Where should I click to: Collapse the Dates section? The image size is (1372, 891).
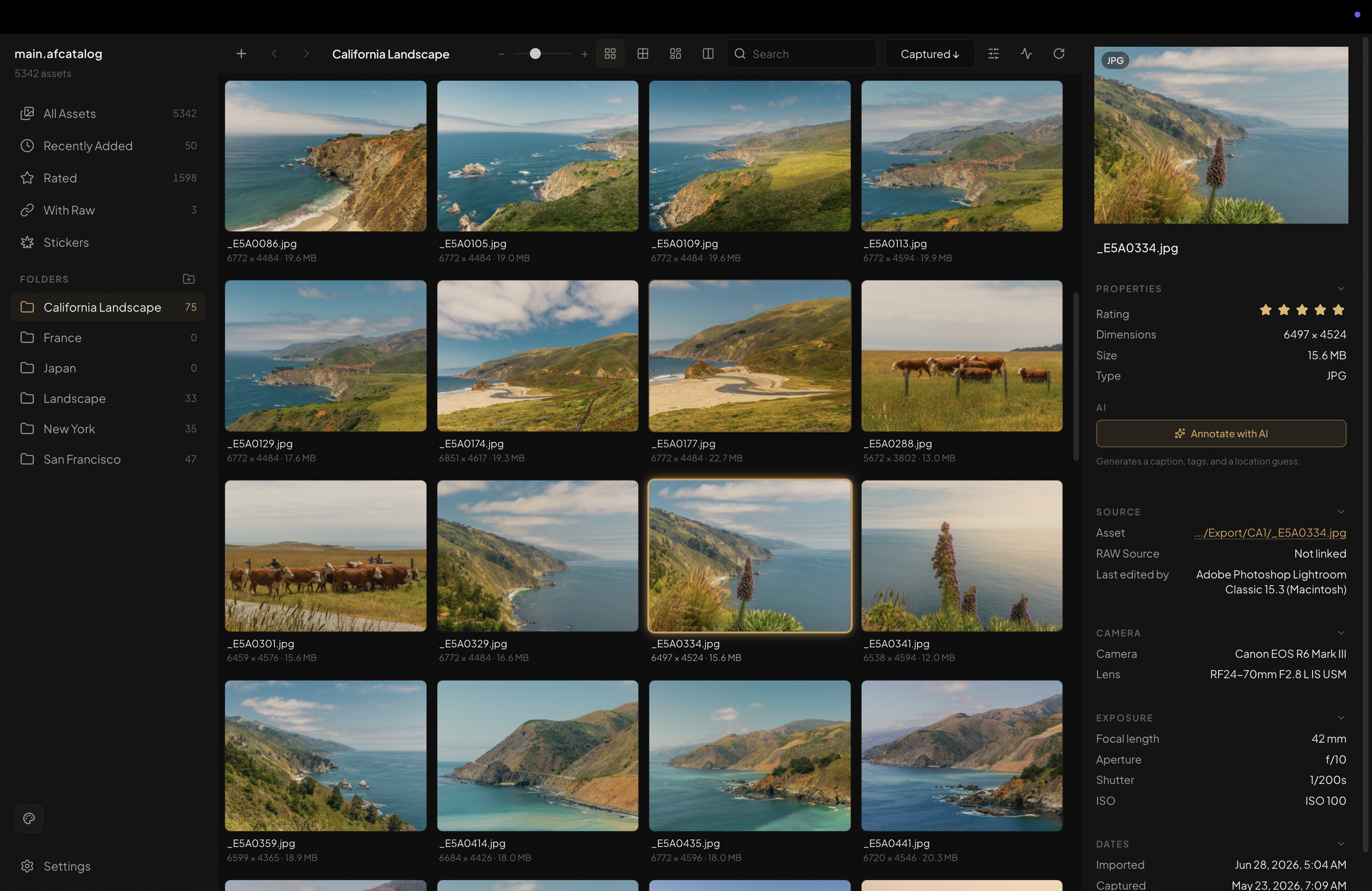point(1340,844)
